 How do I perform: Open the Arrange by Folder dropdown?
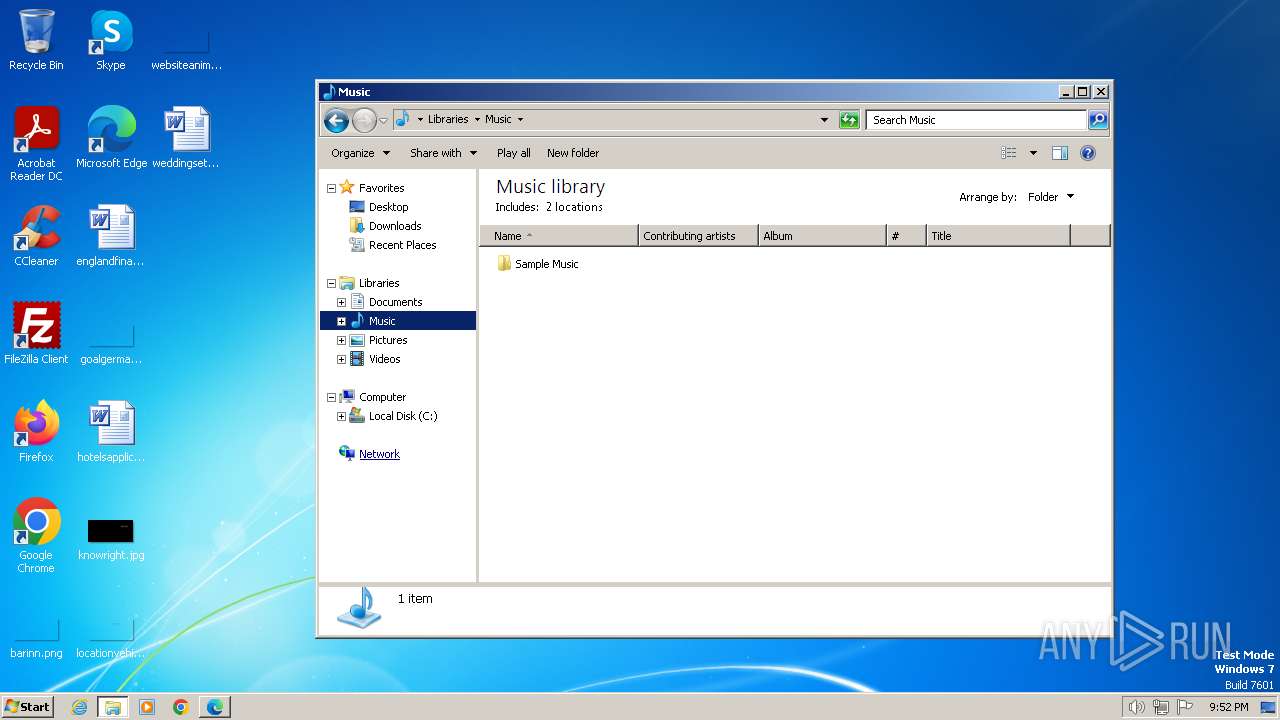(x=1050, y=197)
